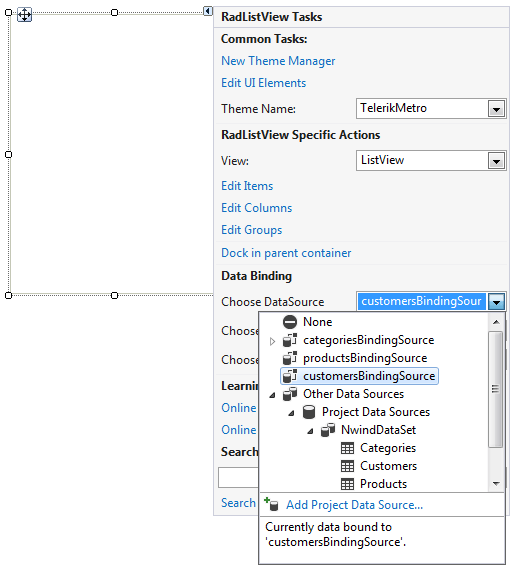Screen dimensions: 531x568
Task: Select the Project Data Sources node label
Action: tap(376, 412)
